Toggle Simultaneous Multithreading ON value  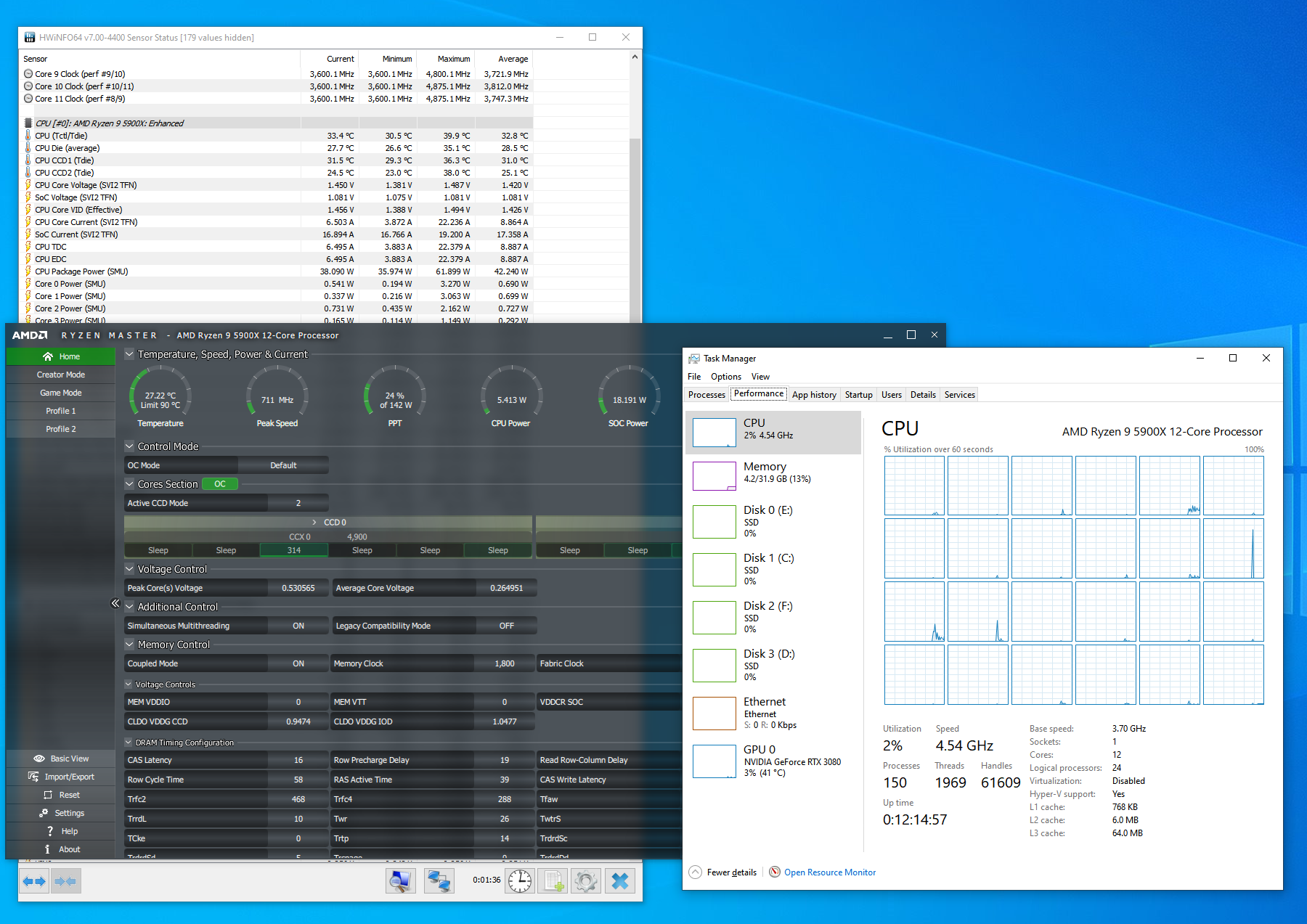(x=298, y=626)
